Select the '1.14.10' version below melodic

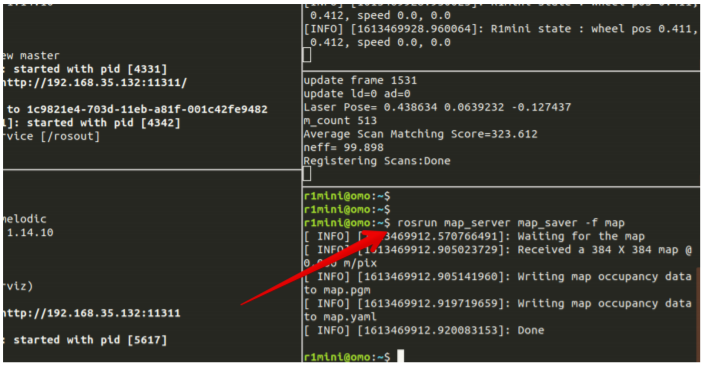(x=30, y=233)
